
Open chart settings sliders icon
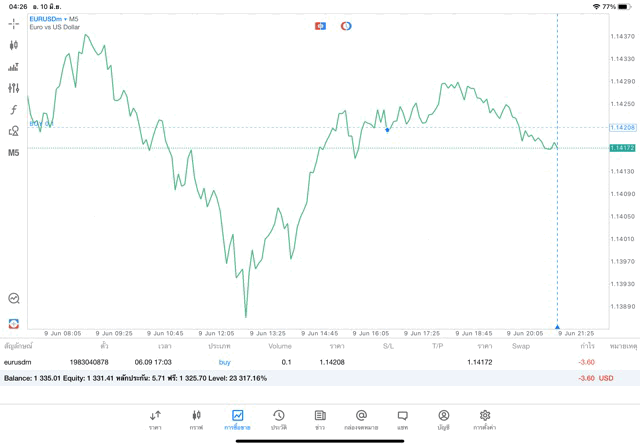click(14, 88)
